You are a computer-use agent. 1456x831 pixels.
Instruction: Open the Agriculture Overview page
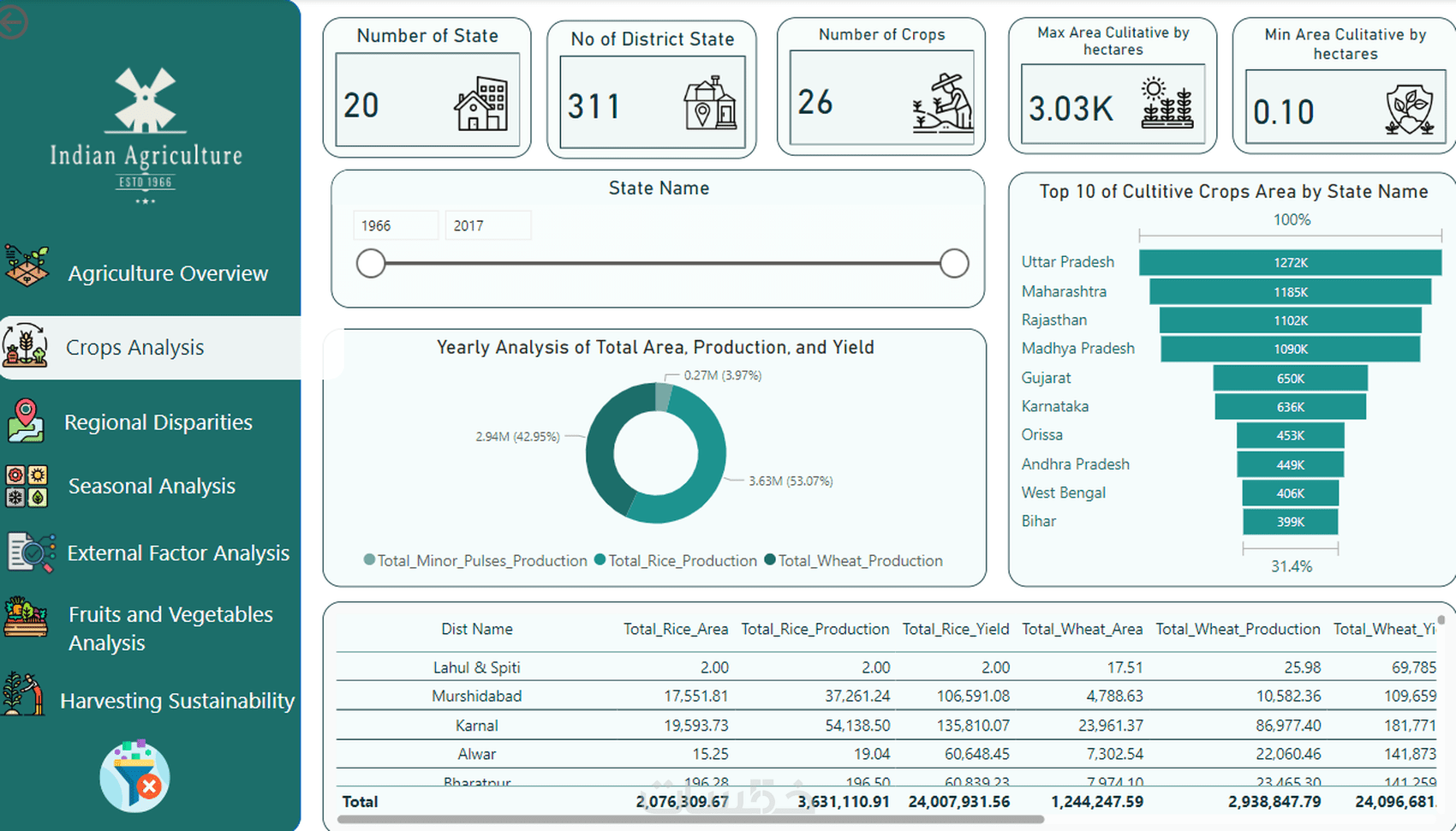pyautogui.click(x=168, y=273)
